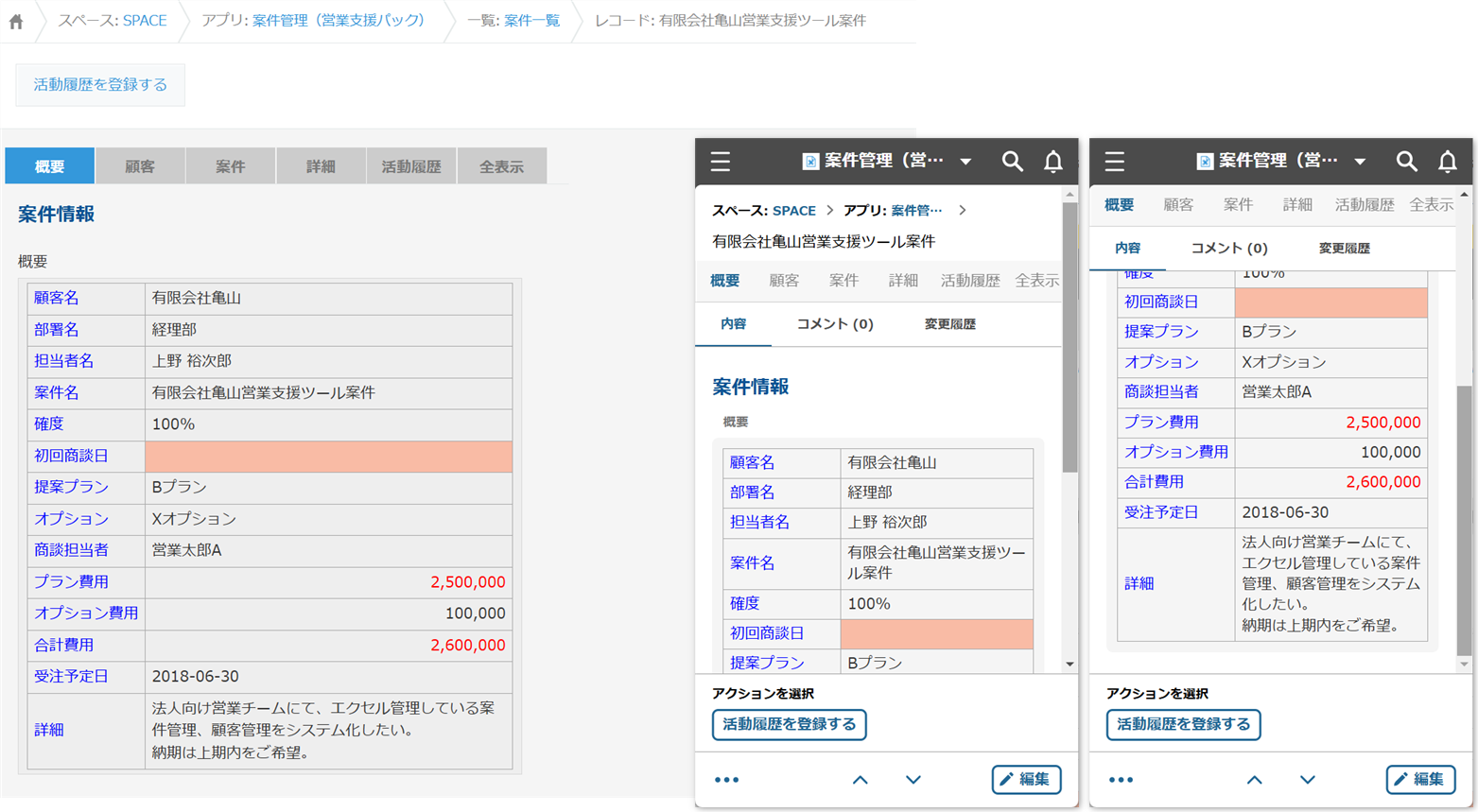
Task: Click desktop プラン費用 value 2,500,000
Action: coord(467,582)
